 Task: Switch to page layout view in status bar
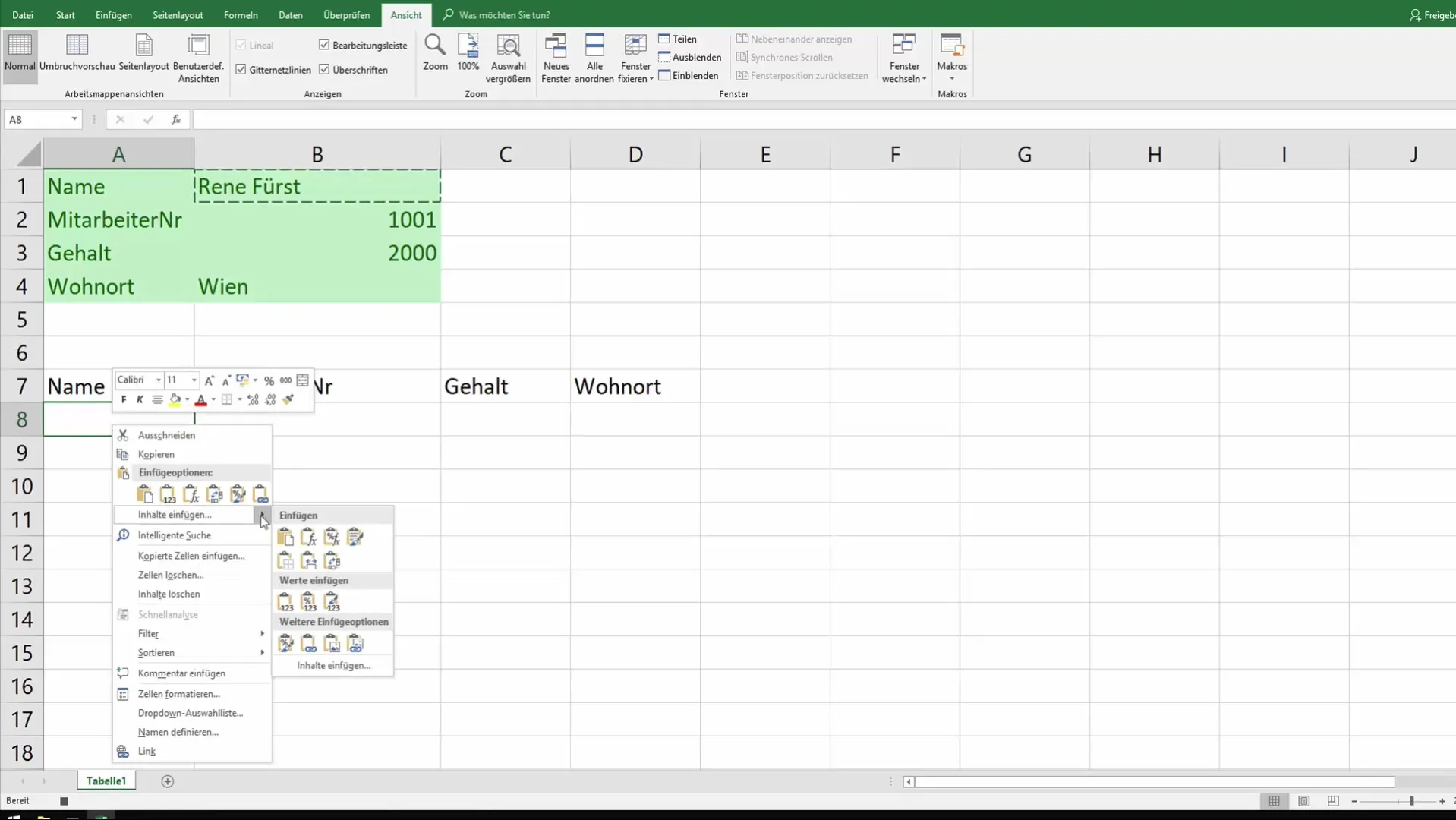coord(1303,801)
